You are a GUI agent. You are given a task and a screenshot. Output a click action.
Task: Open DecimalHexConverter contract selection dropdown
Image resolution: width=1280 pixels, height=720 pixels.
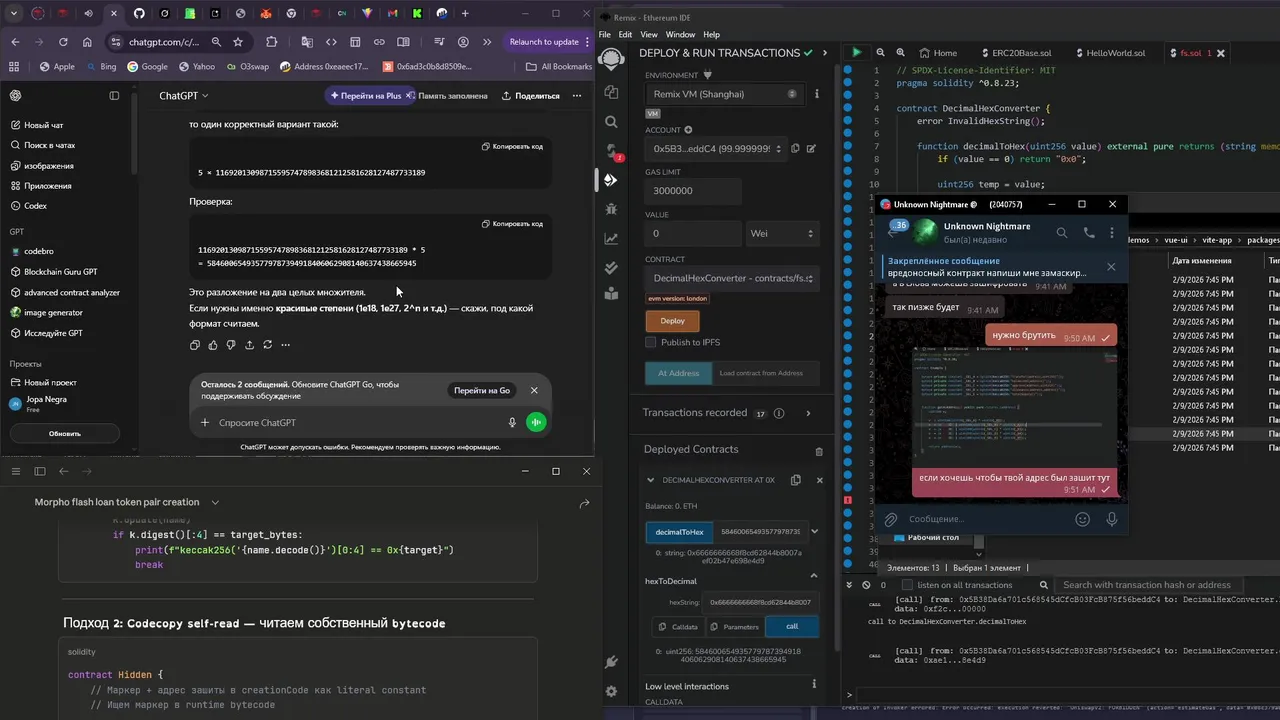733,278
